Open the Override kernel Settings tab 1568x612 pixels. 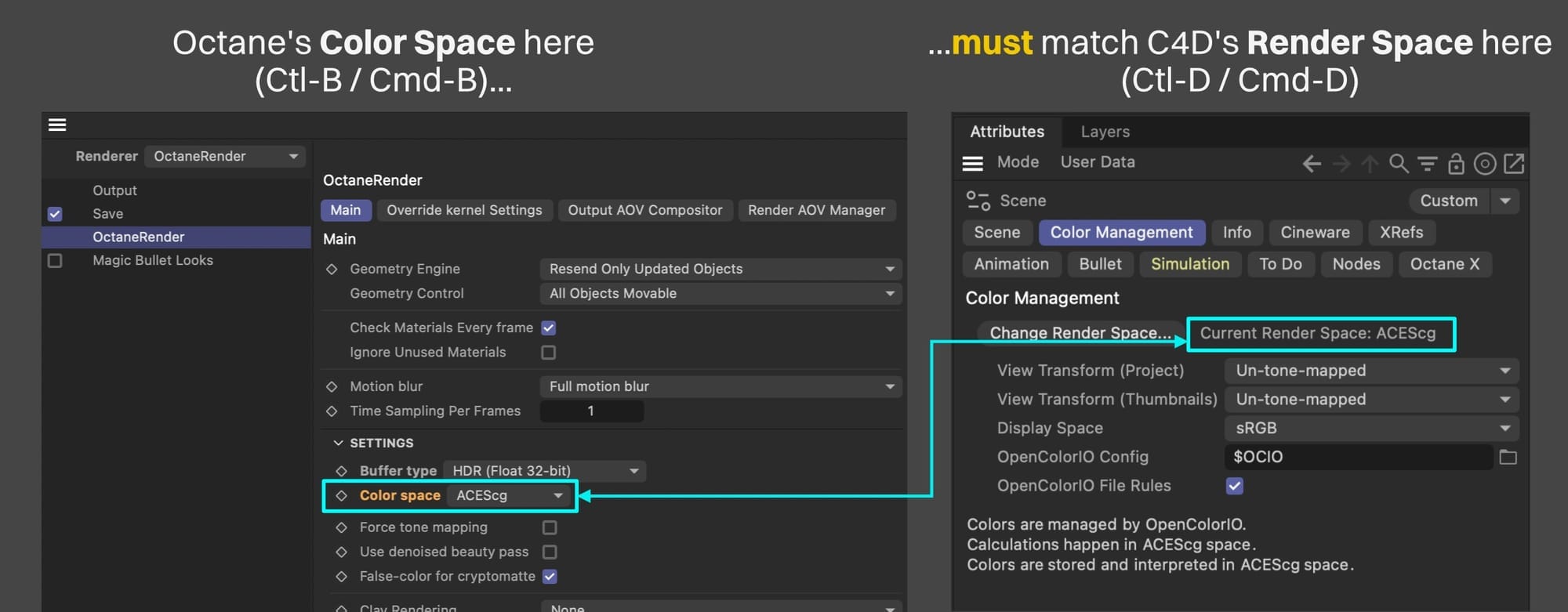[464, 210]
